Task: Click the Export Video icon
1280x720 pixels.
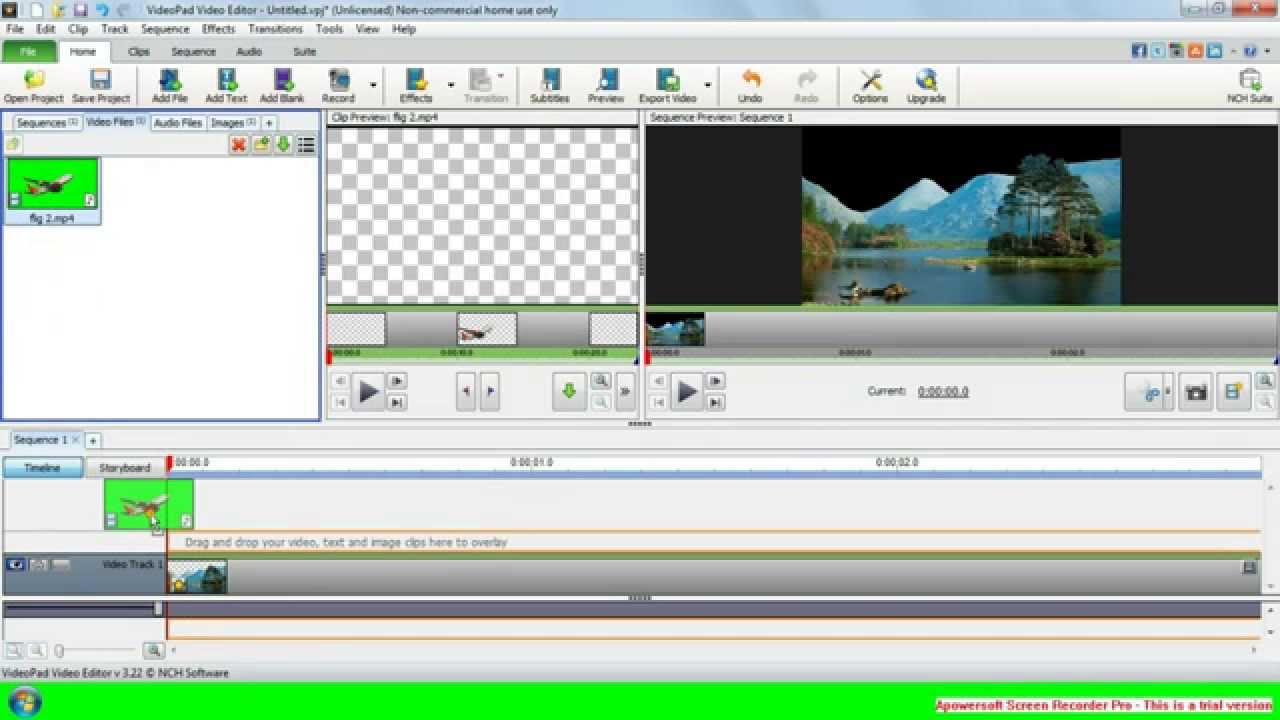Action: pos(668,87)
